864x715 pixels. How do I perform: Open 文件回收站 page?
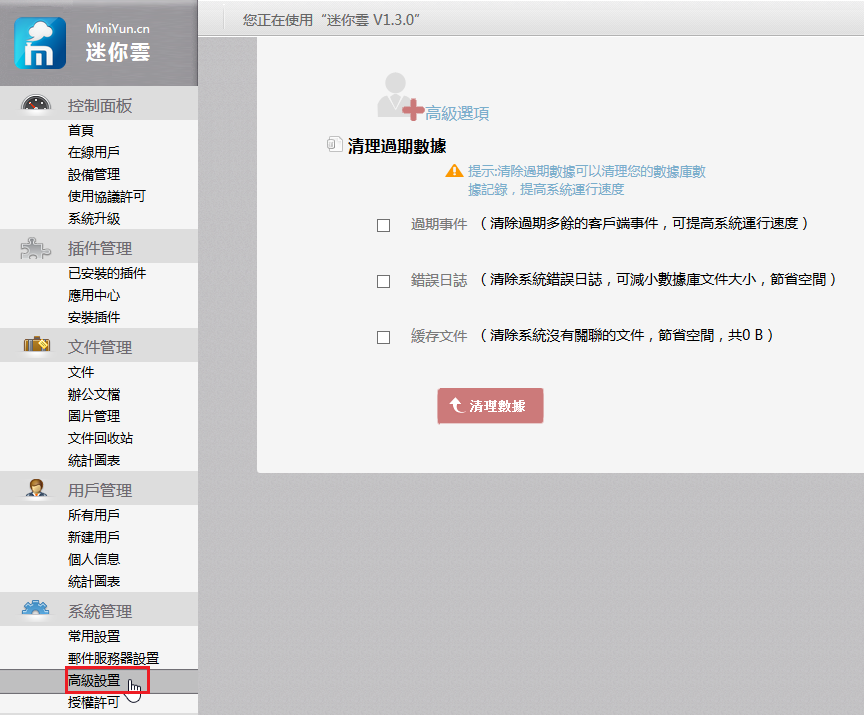click(100, 438)
